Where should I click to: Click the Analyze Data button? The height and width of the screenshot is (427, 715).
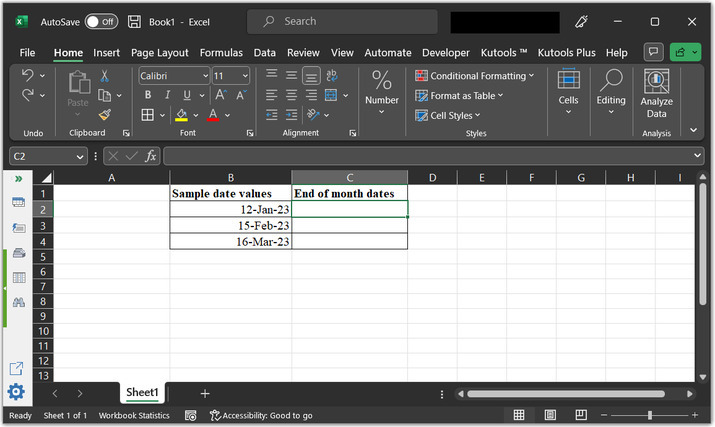(657, 94)
